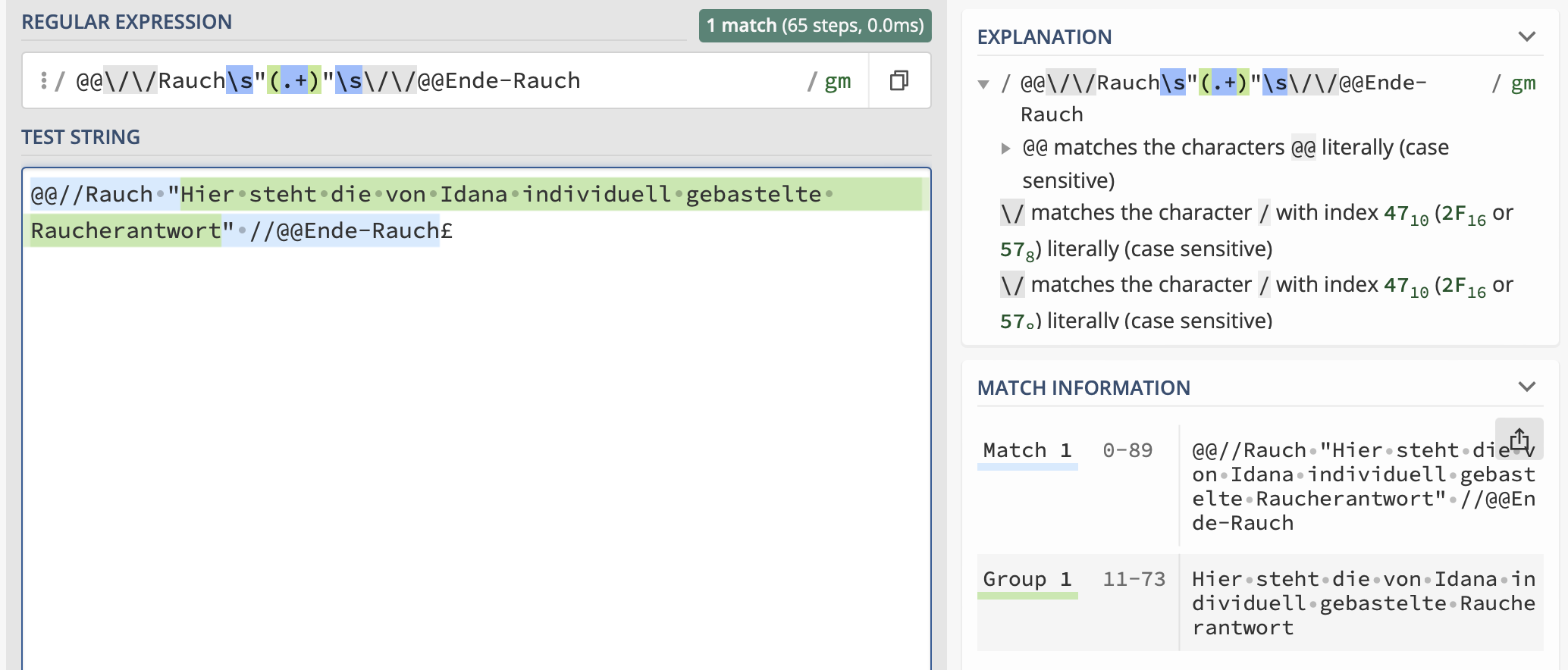Expand the '@@ matches the characters' item
1568x670 pixels.
pos(1006,148)
